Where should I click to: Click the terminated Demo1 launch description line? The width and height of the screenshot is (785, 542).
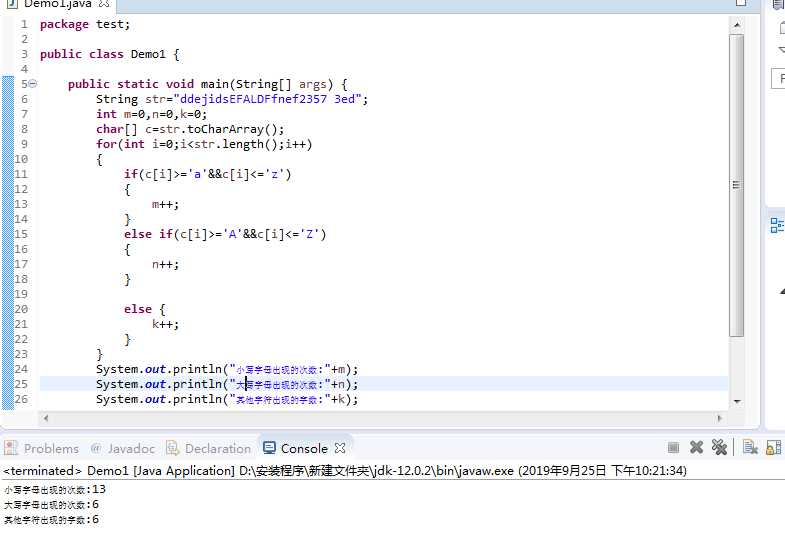(x=345, y=471)
